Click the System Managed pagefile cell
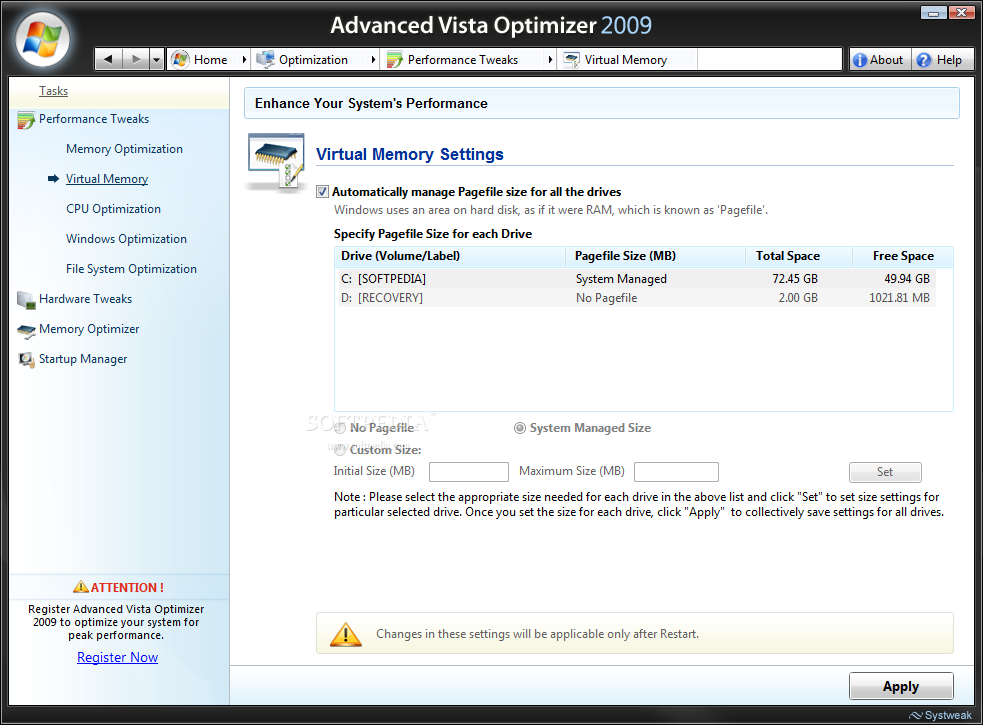 621,279
